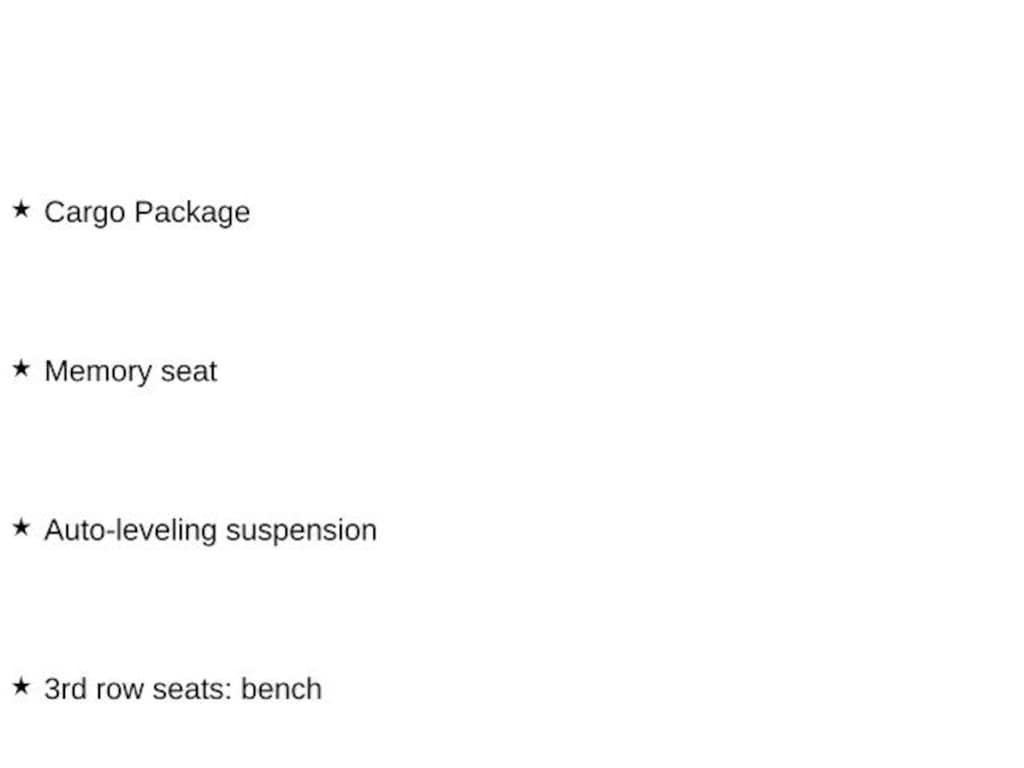The width and height of the screenshot is (1024, 768).
Task: Click the word bench
Action: pyautogui.click(x=281, y=690)
